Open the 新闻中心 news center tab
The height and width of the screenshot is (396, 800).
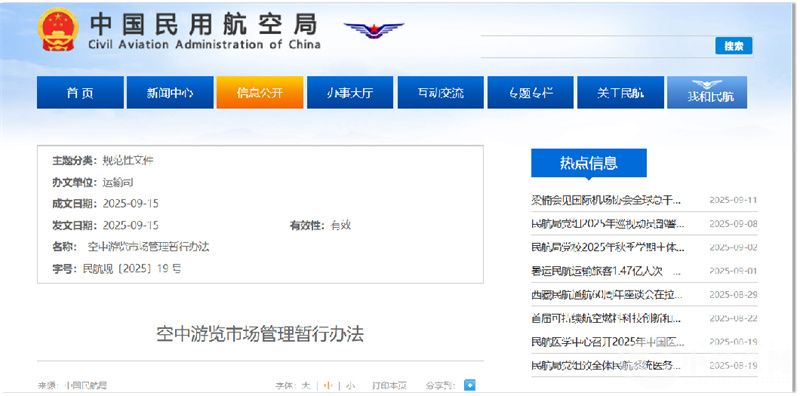pyautogui.click(x=170, y=92)
